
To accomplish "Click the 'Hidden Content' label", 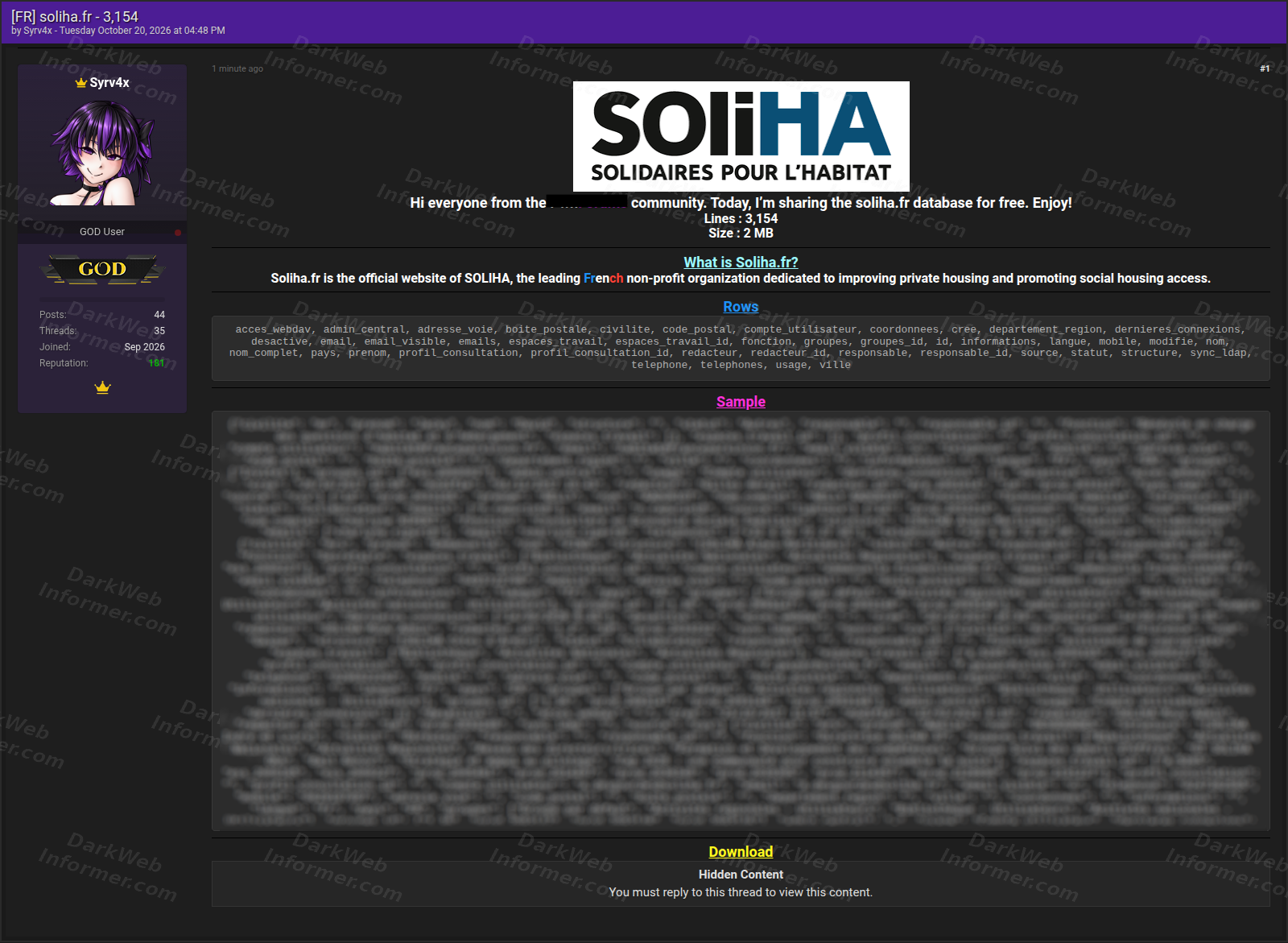I will [741, 875].
